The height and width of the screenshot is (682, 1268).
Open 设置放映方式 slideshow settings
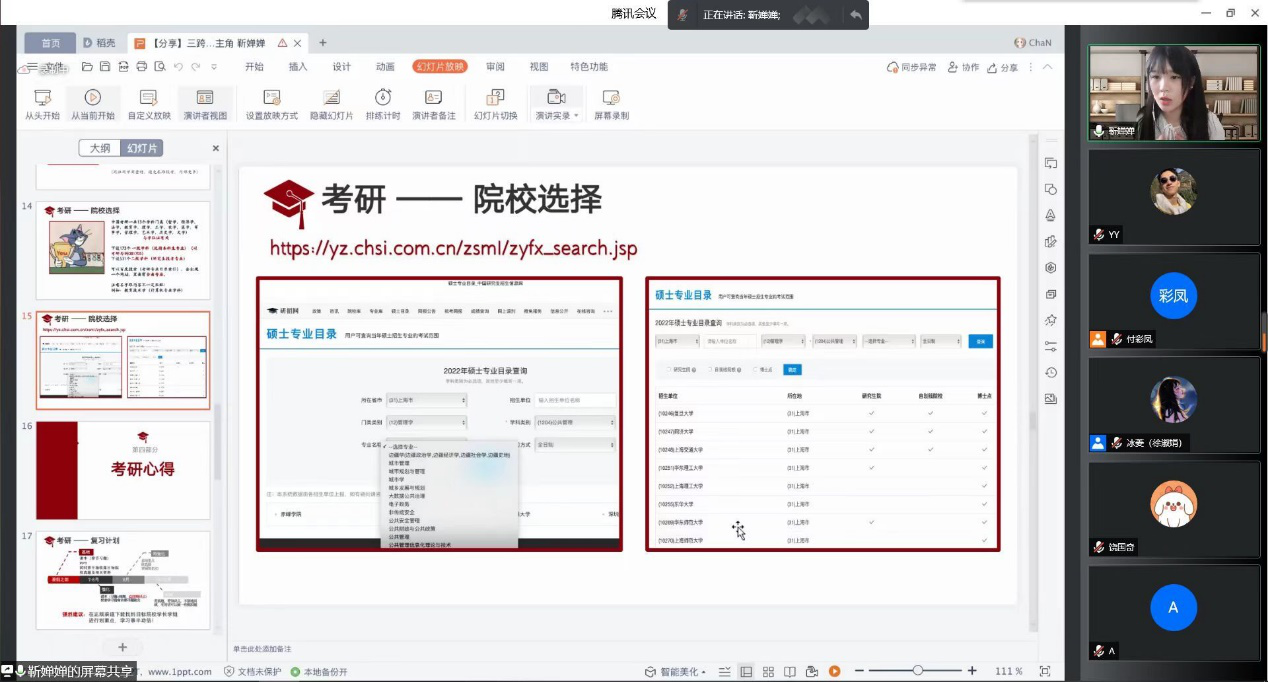tap(271, 98)
